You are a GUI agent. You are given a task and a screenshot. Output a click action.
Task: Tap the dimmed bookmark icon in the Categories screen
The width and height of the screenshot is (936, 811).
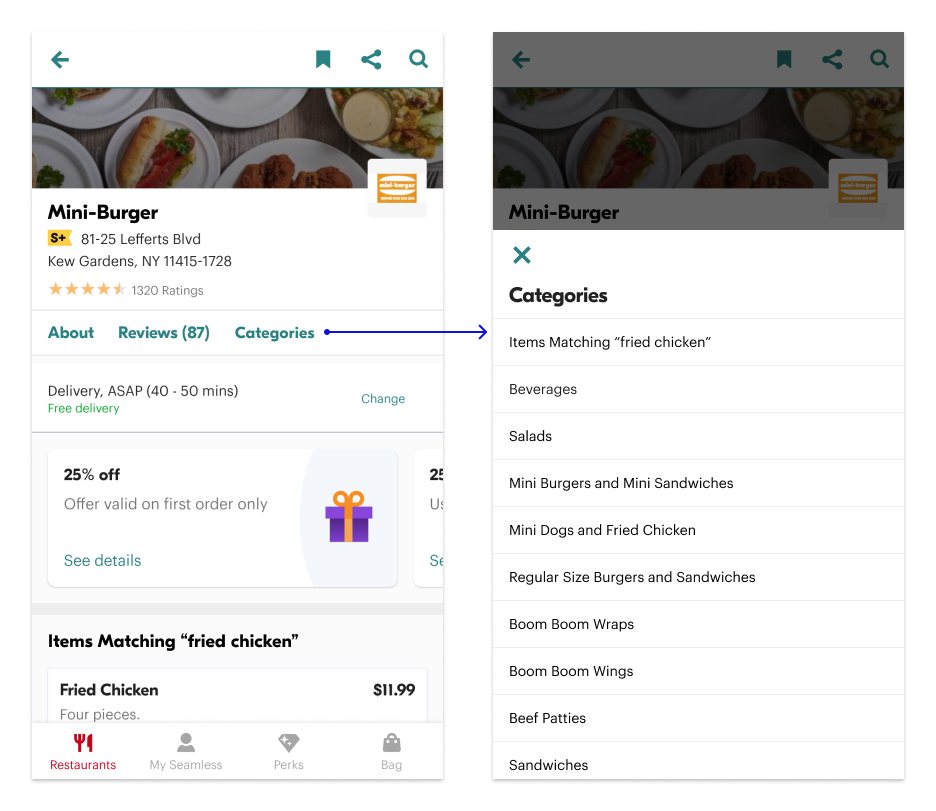[784, 59]
